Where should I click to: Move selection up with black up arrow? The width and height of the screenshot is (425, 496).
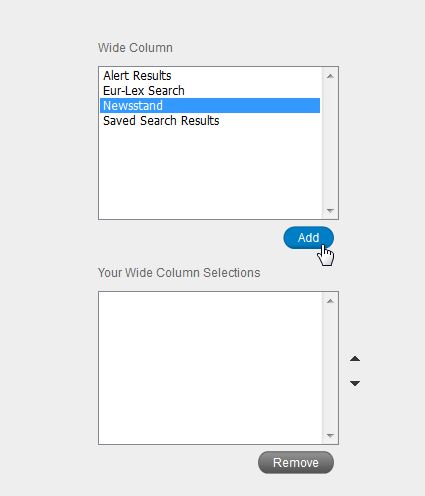tap(355, 359)
